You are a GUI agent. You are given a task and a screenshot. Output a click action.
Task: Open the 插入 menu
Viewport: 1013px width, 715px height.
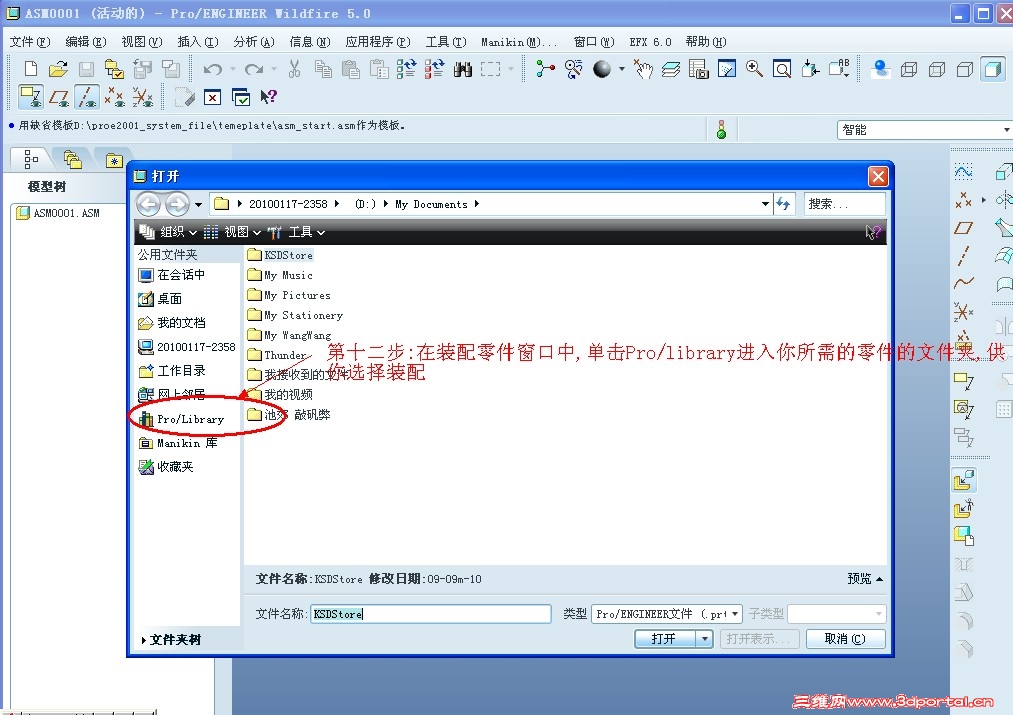click(198, 42)
